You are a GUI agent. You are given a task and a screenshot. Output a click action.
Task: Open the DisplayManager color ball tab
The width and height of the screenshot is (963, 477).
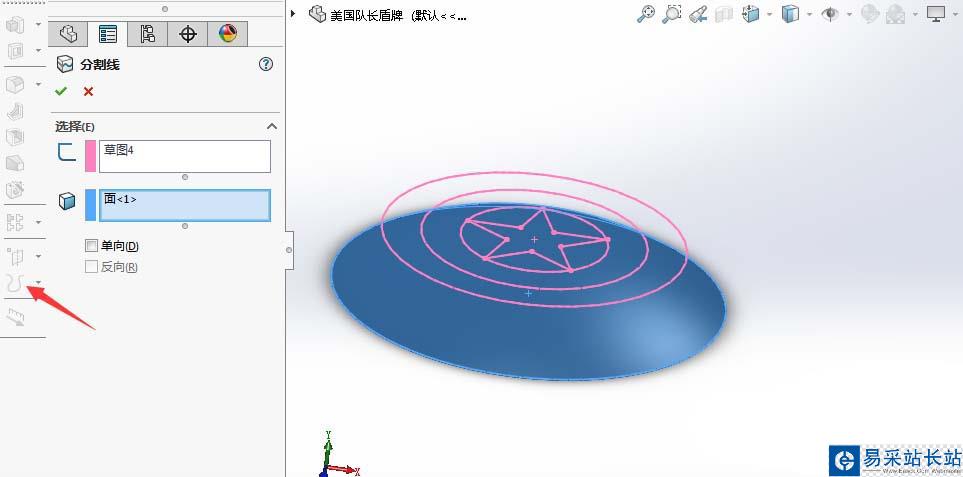point(228,34)
